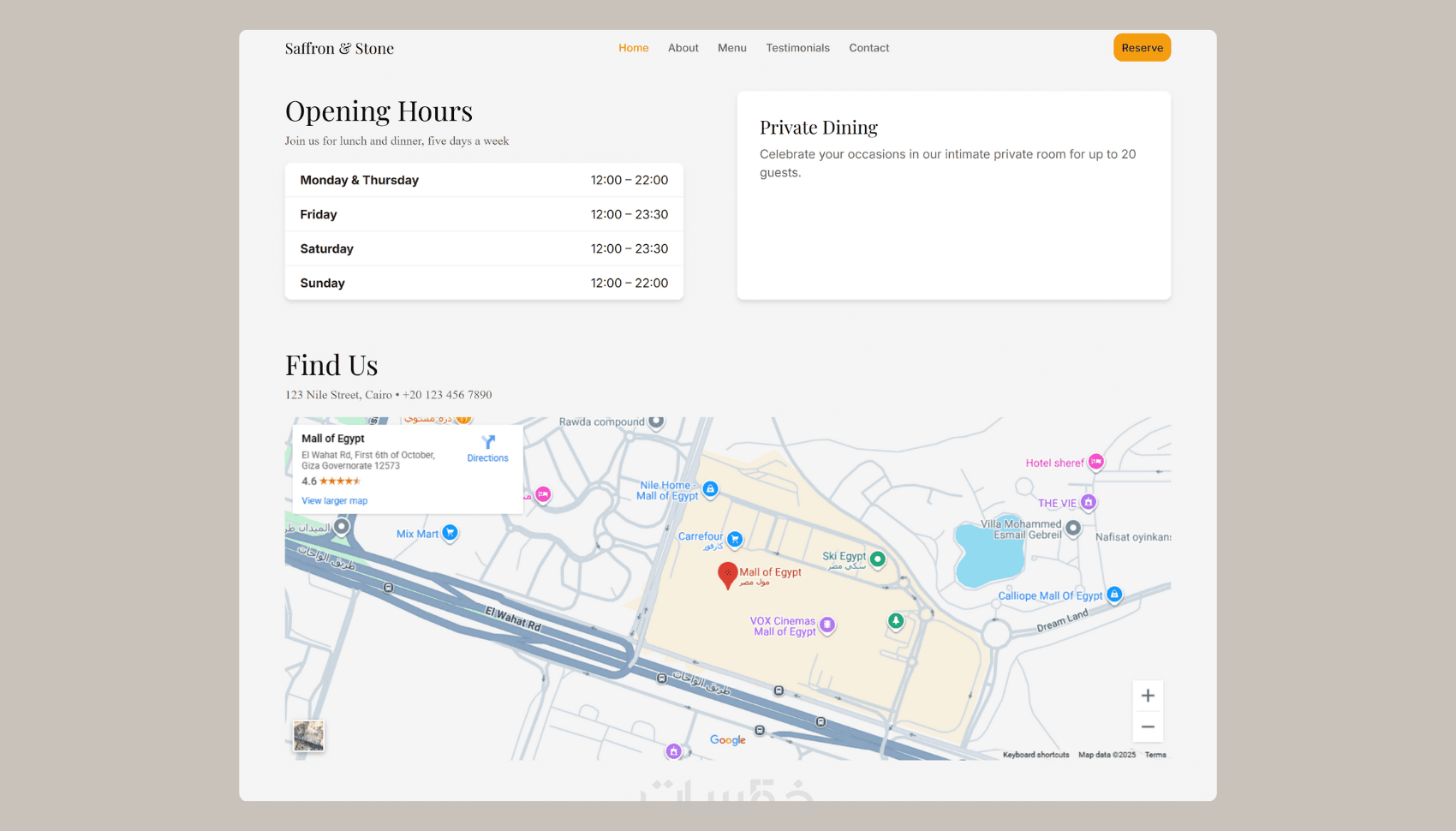Click the Opening Hours heading
Screen dimensions: 1456x831
coord(379,111)
